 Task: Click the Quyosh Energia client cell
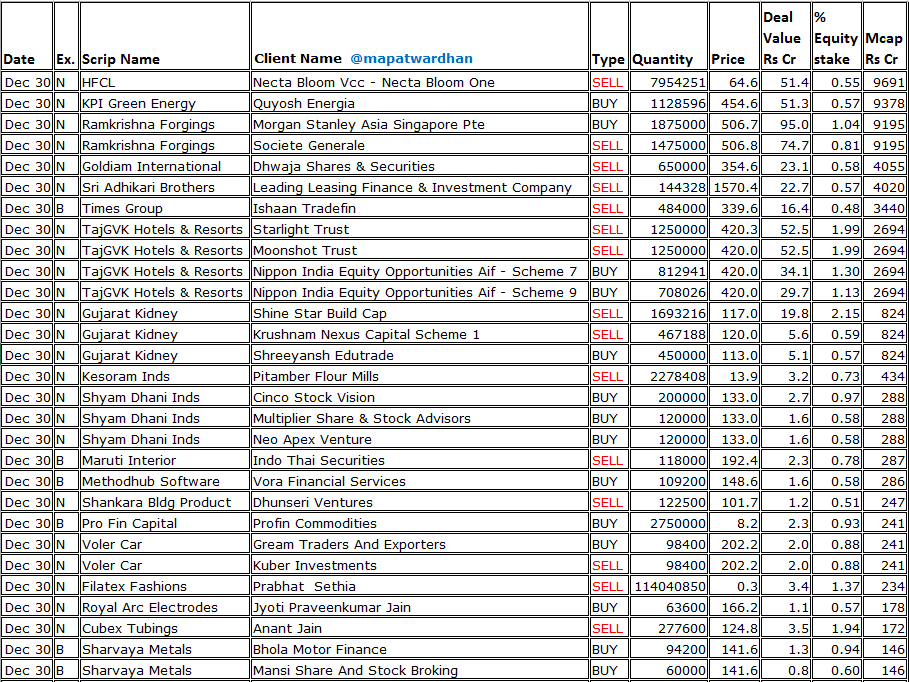420,103
